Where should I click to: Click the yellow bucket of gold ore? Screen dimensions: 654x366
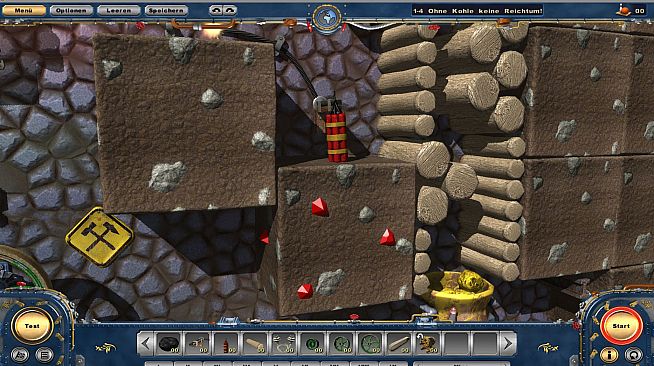(x=460, y=295)
